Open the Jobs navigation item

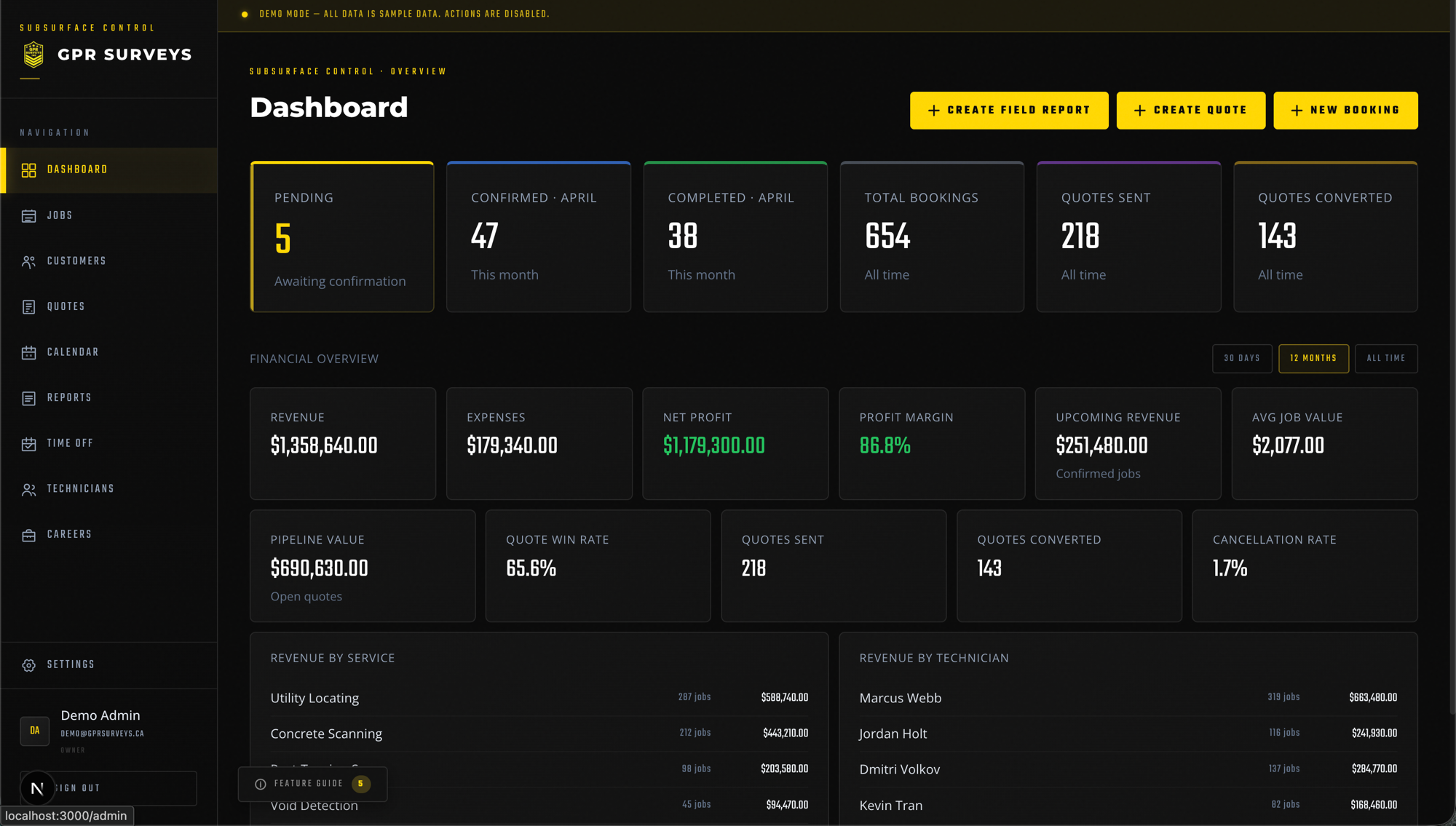pos(109,216)
